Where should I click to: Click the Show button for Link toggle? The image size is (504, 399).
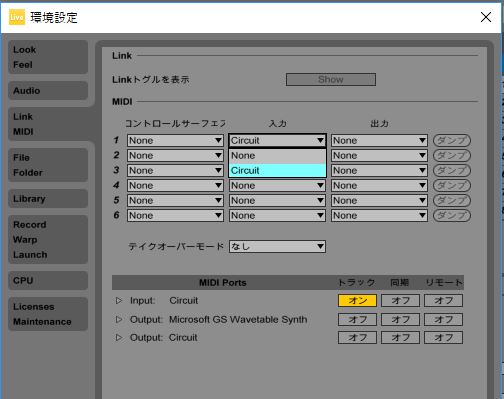click(x=331, y=79)
